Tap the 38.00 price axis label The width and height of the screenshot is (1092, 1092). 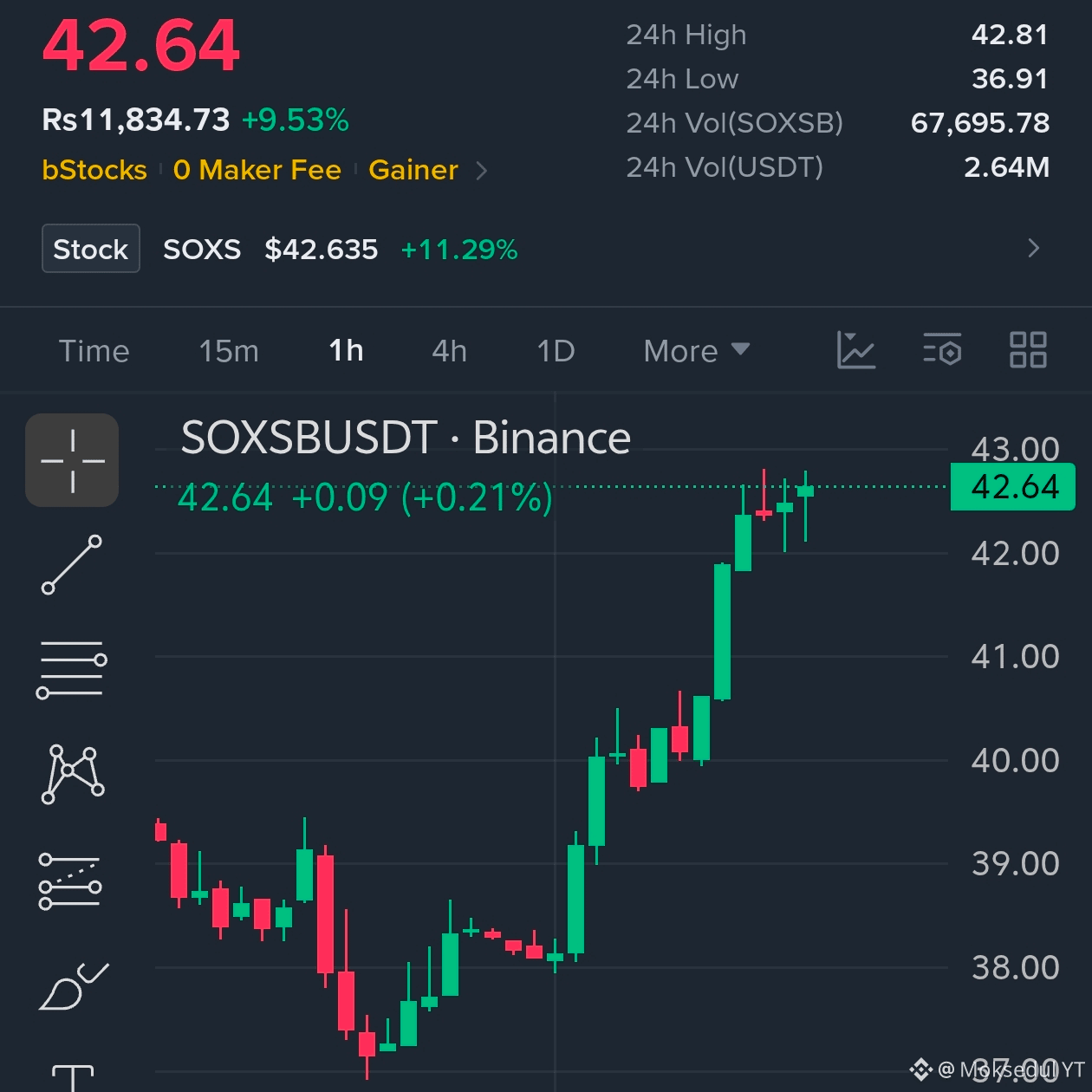1015,967
